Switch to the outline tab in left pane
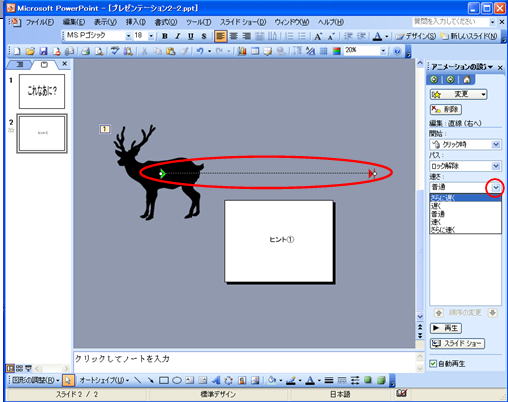508x402 pixels. pos(20,64)
